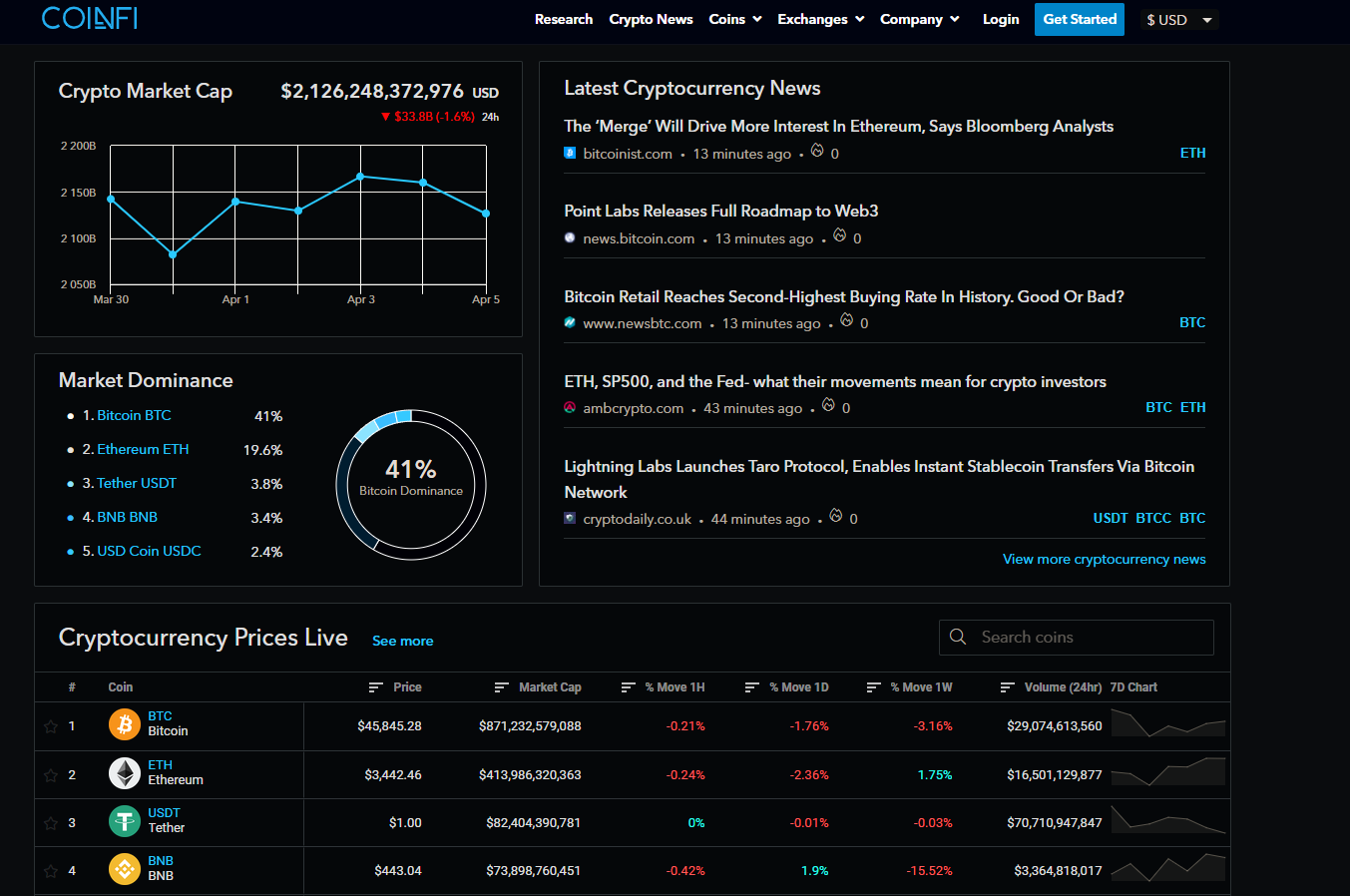The height and width of the screenshot is (896, 1350).
Task: Click the Apr 5 point on market cap chart
Action: (x=486, y=214)
